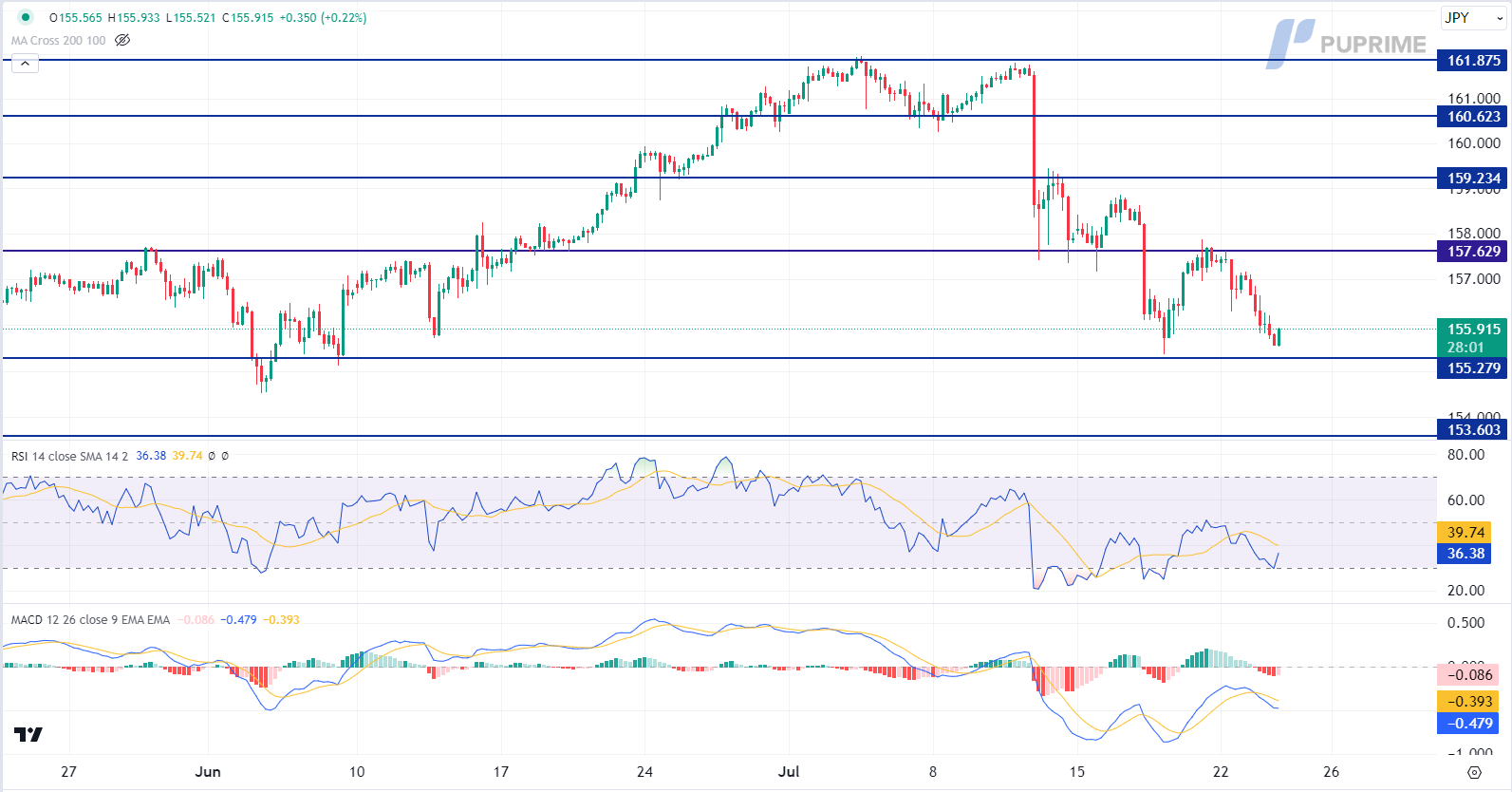Click the 22 date on the time axis
Viewport: 1512px width, 792px height.
coord(1221,771)
